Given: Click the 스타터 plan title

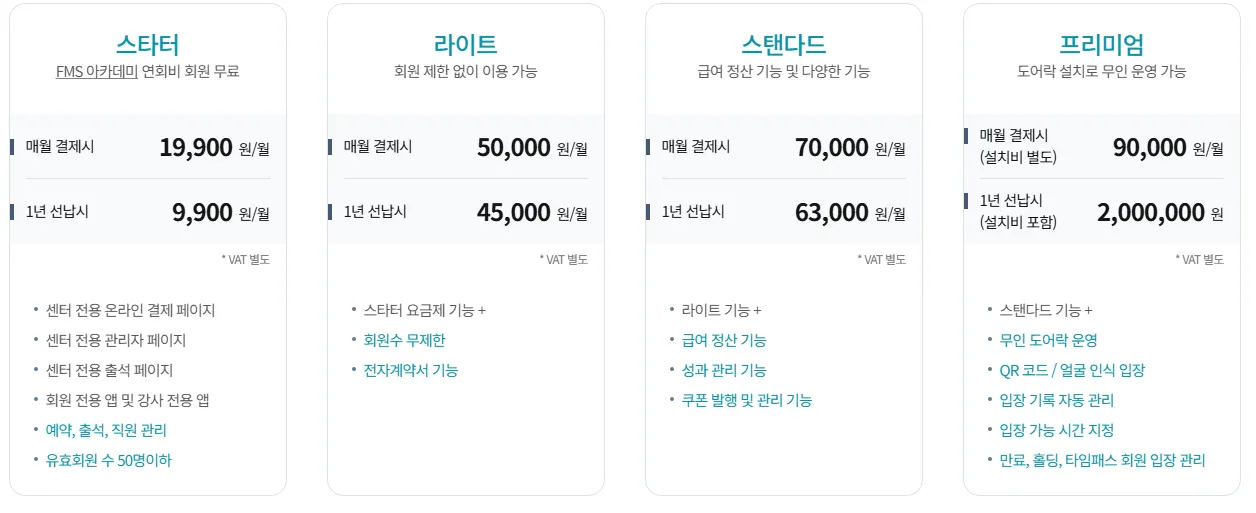Looking at the screenshot, I should pos(148,44).
